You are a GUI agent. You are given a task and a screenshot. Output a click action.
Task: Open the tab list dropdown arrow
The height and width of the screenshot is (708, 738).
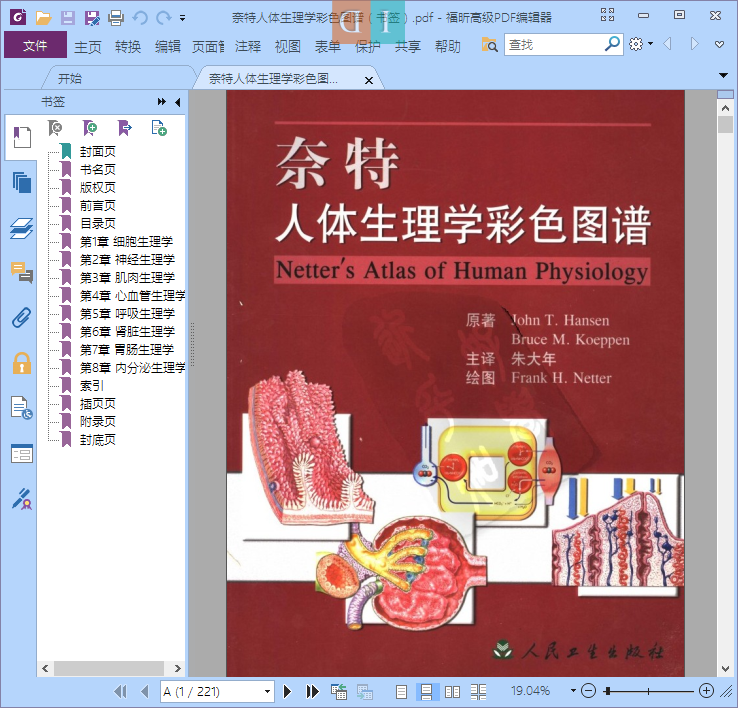click(723, 75)
